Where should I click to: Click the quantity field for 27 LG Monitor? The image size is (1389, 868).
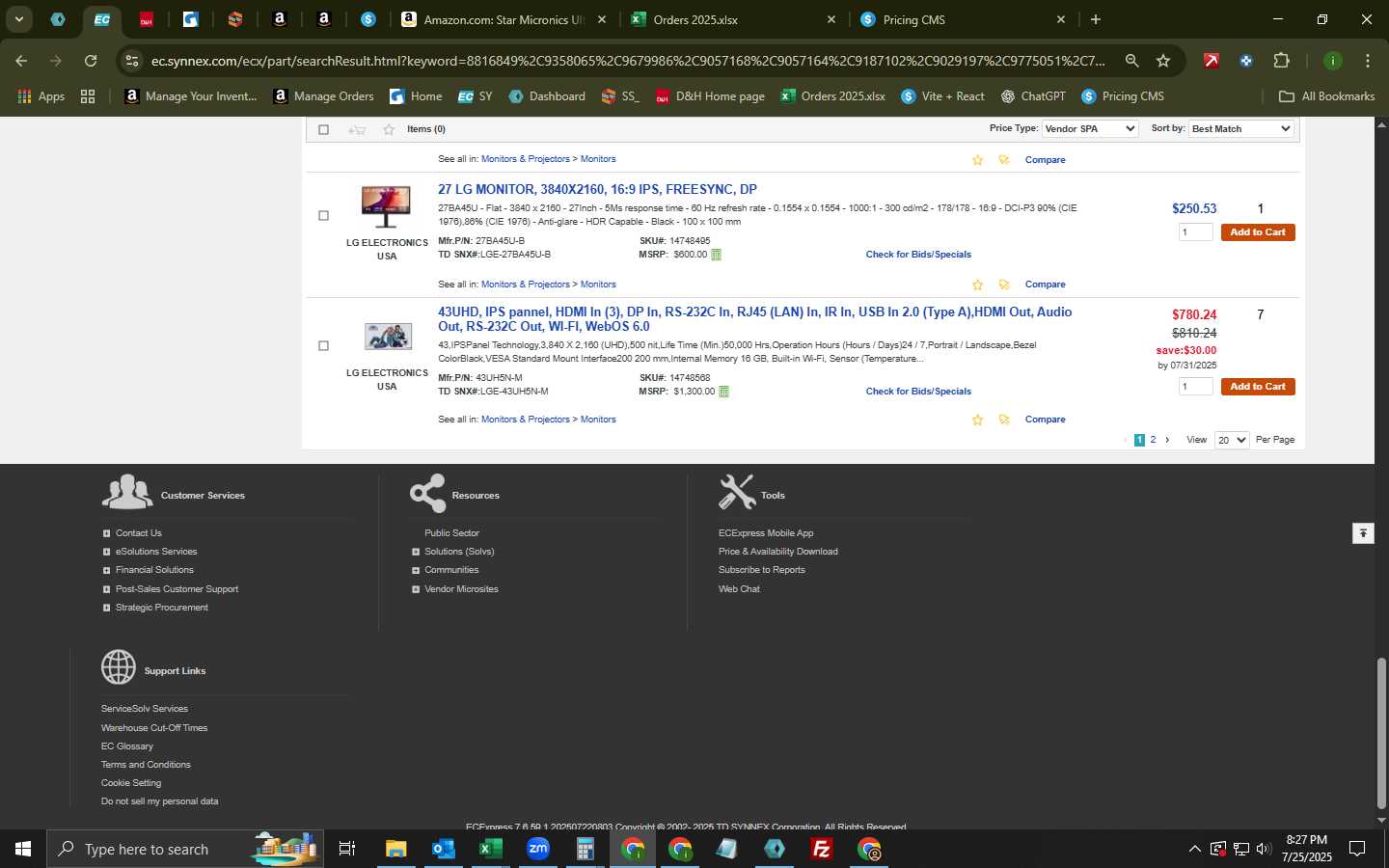(x=1196, y=232)
